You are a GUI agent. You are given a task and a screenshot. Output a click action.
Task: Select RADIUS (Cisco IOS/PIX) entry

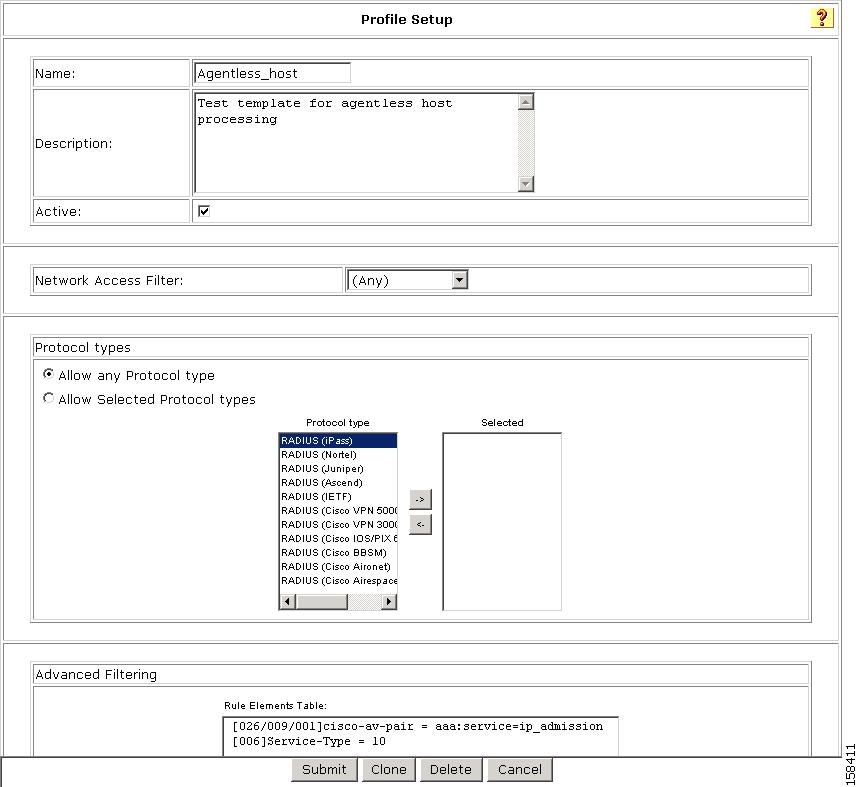tap(338, 539)
